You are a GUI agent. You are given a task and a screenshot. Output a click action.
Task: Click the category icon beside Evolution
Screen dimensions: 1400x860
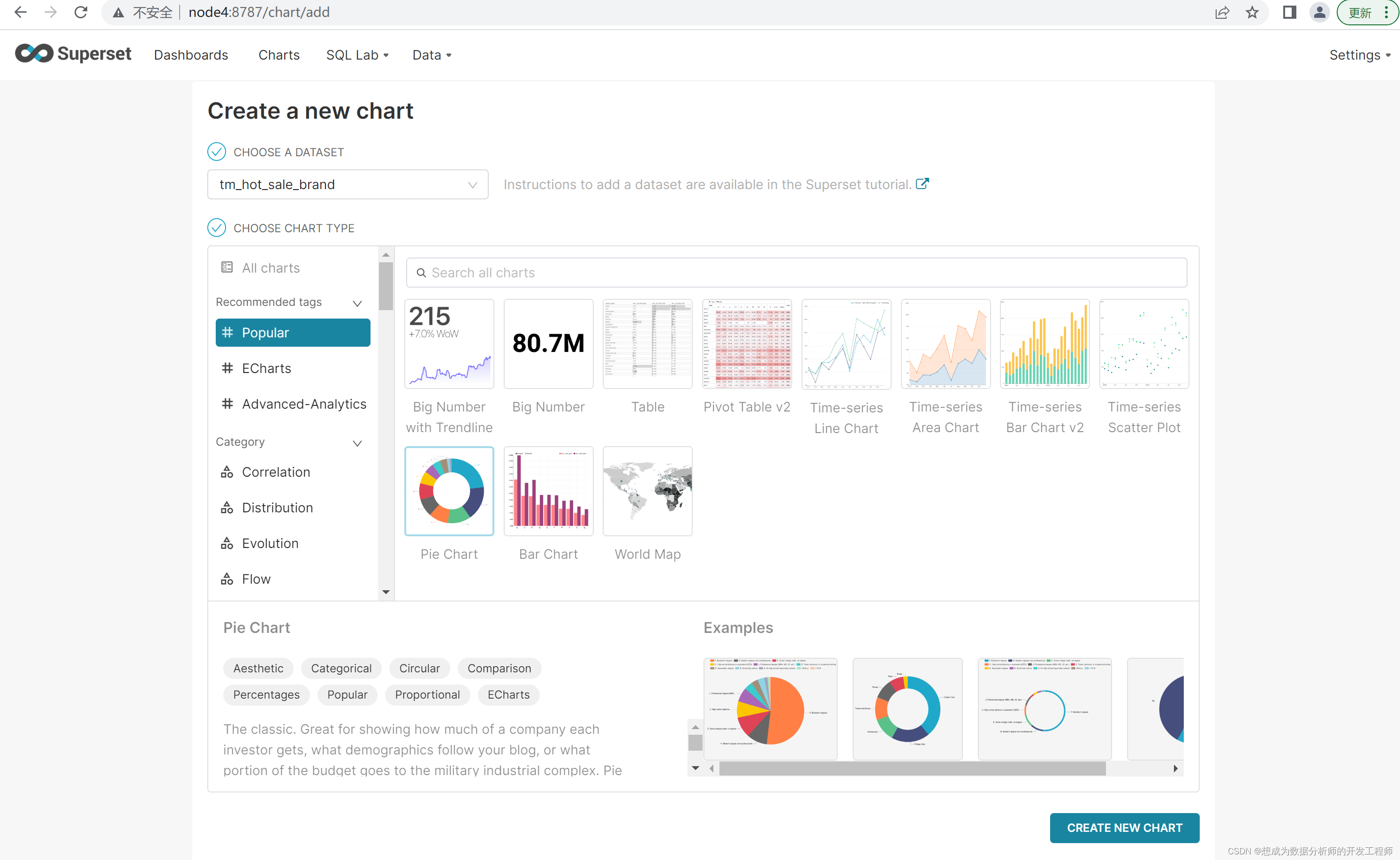tap(227, 543)
